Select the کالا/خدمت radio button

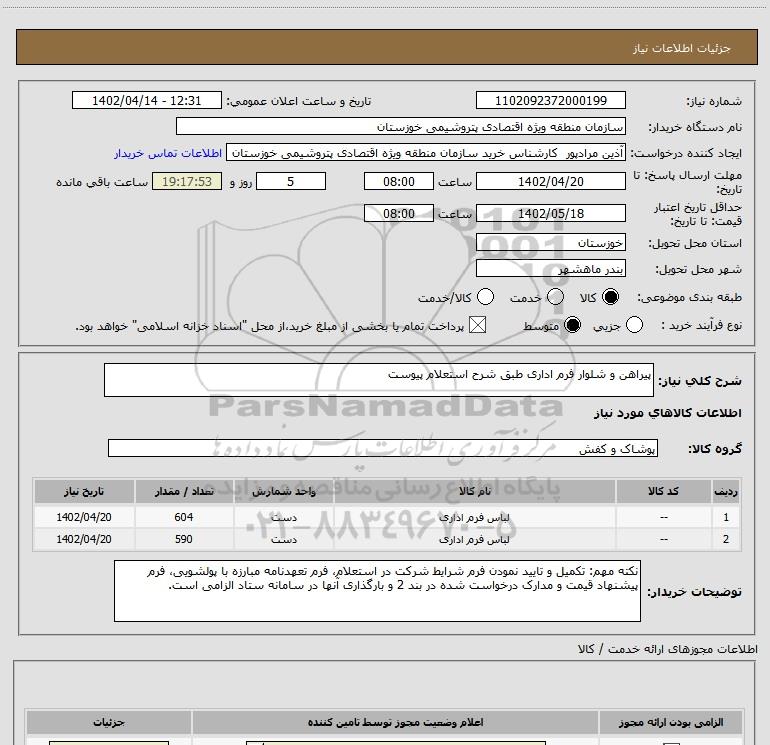486,297
